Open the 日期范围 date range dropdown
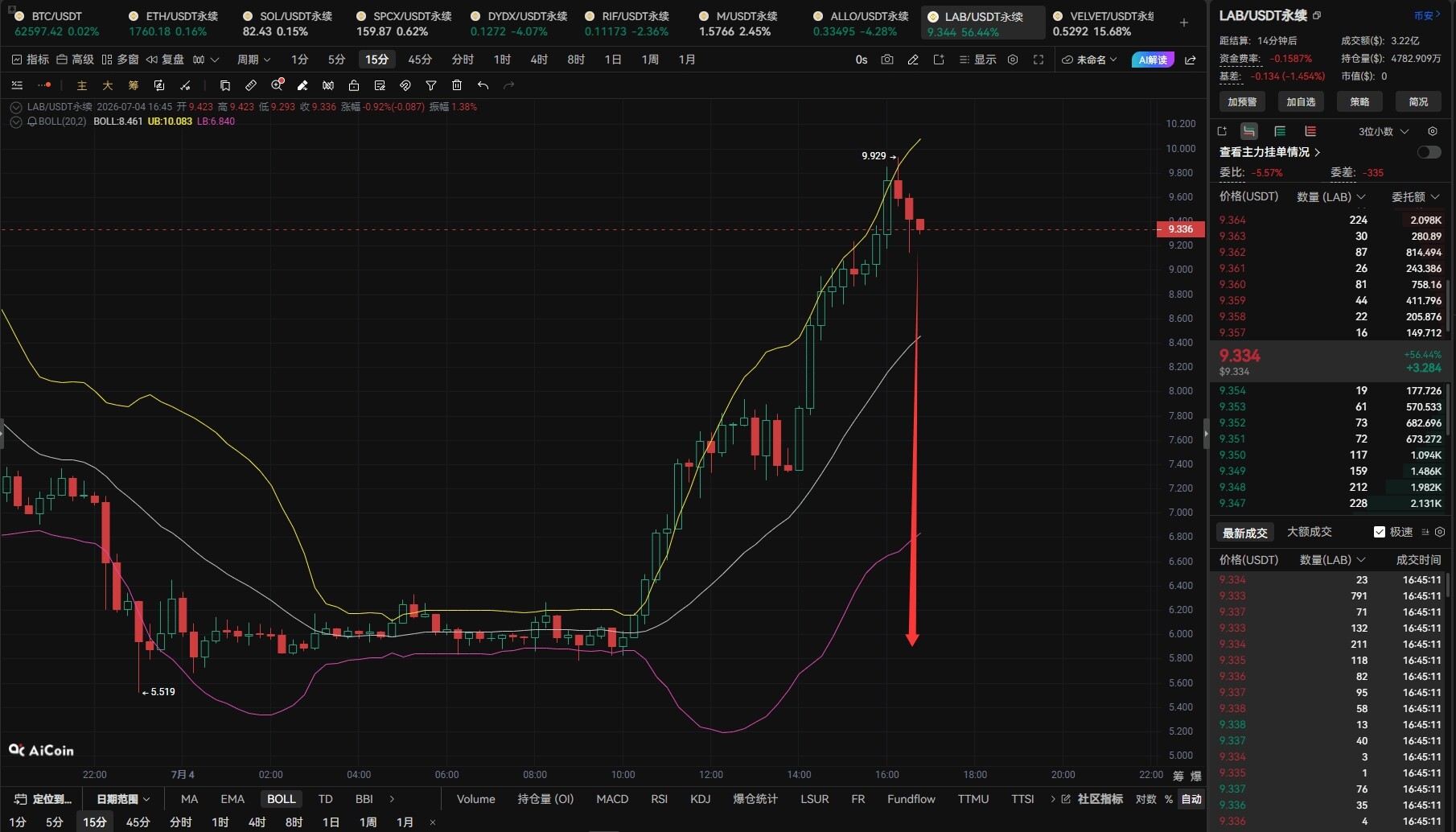This screenshot has height=832, width=1456. 123,799
